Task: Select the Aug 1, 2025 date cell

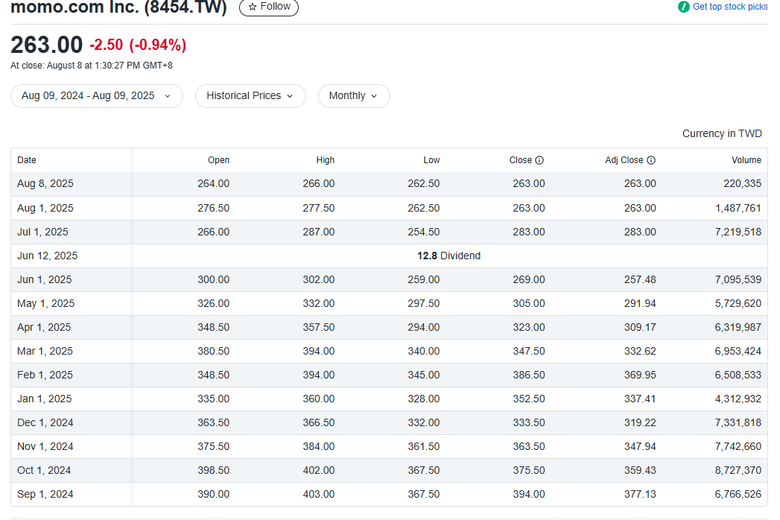Action: pos(45,208)
